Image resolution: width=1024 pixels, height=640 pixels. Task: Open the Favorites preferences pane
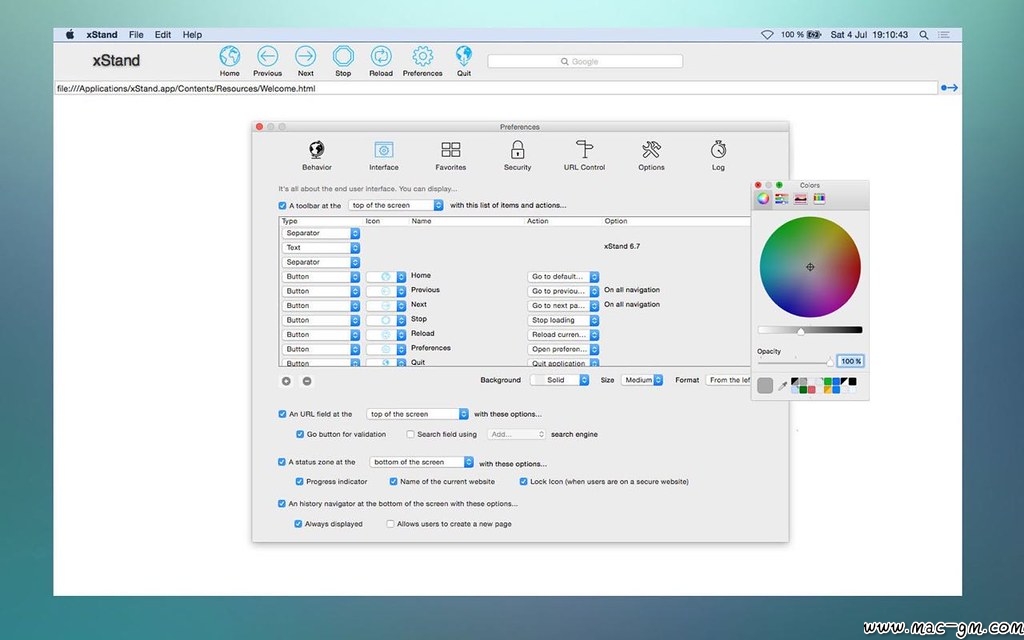coord(451,155)
